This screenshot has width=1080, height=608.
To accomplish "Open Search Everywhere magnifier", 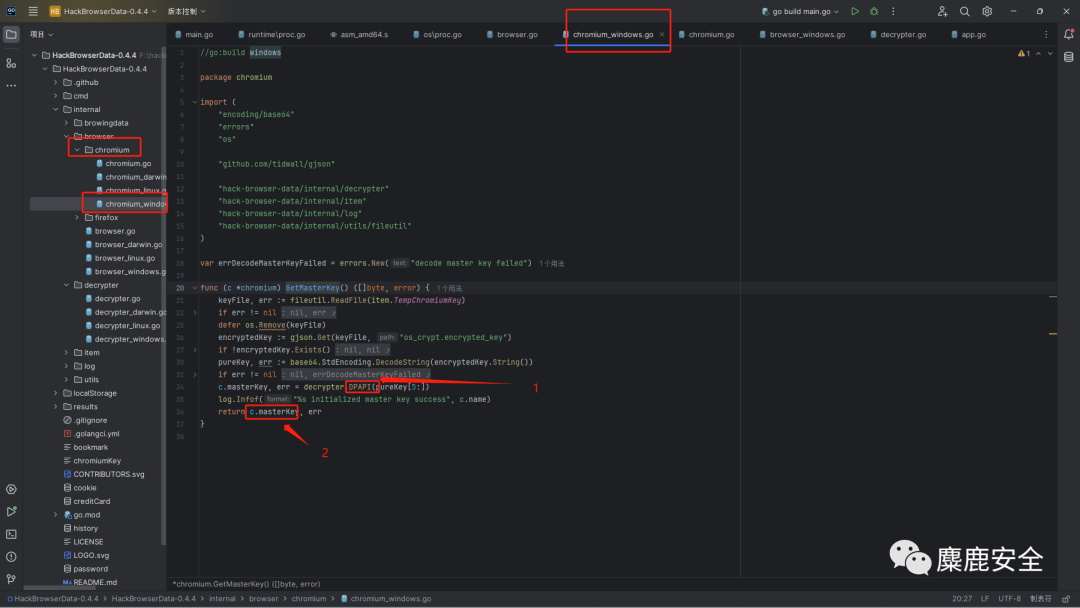I will 965,11.
